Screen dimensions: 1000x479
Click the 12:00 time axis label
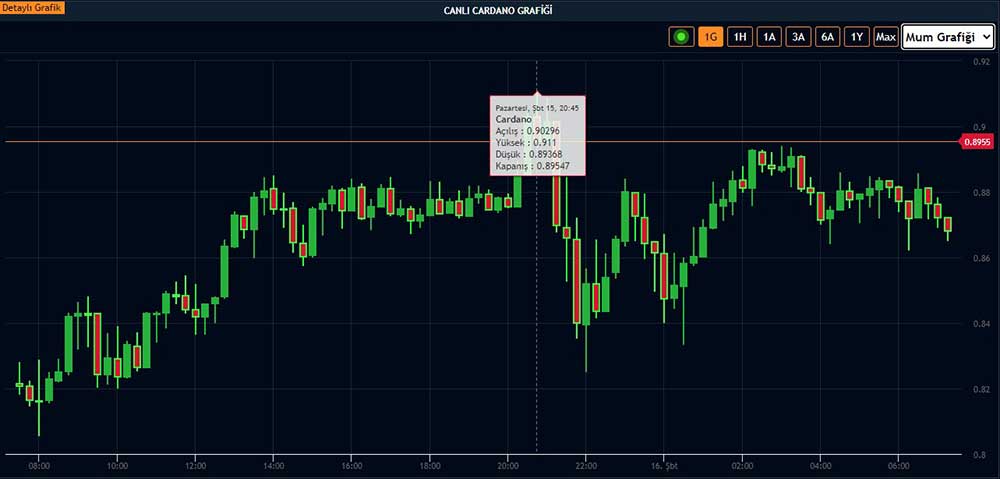point(195,466)
